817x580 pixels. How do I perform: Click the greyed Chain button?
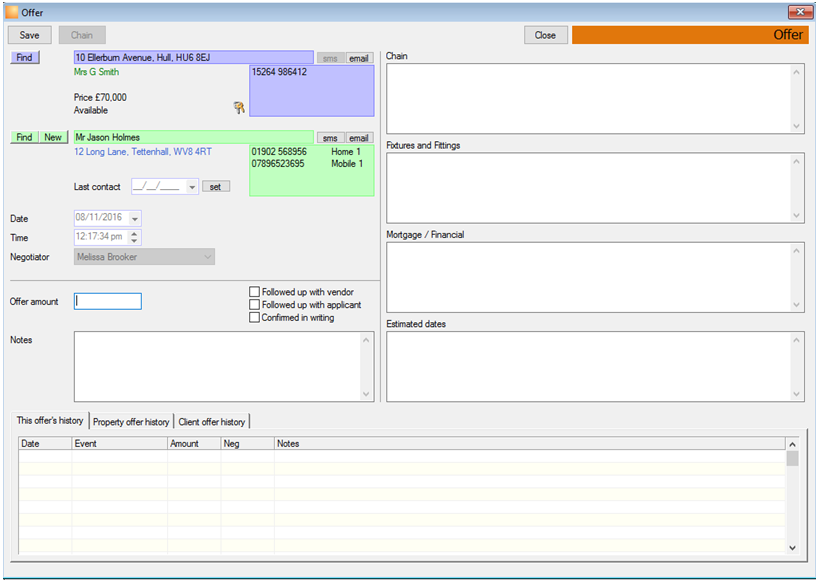(x=82, y=35)
